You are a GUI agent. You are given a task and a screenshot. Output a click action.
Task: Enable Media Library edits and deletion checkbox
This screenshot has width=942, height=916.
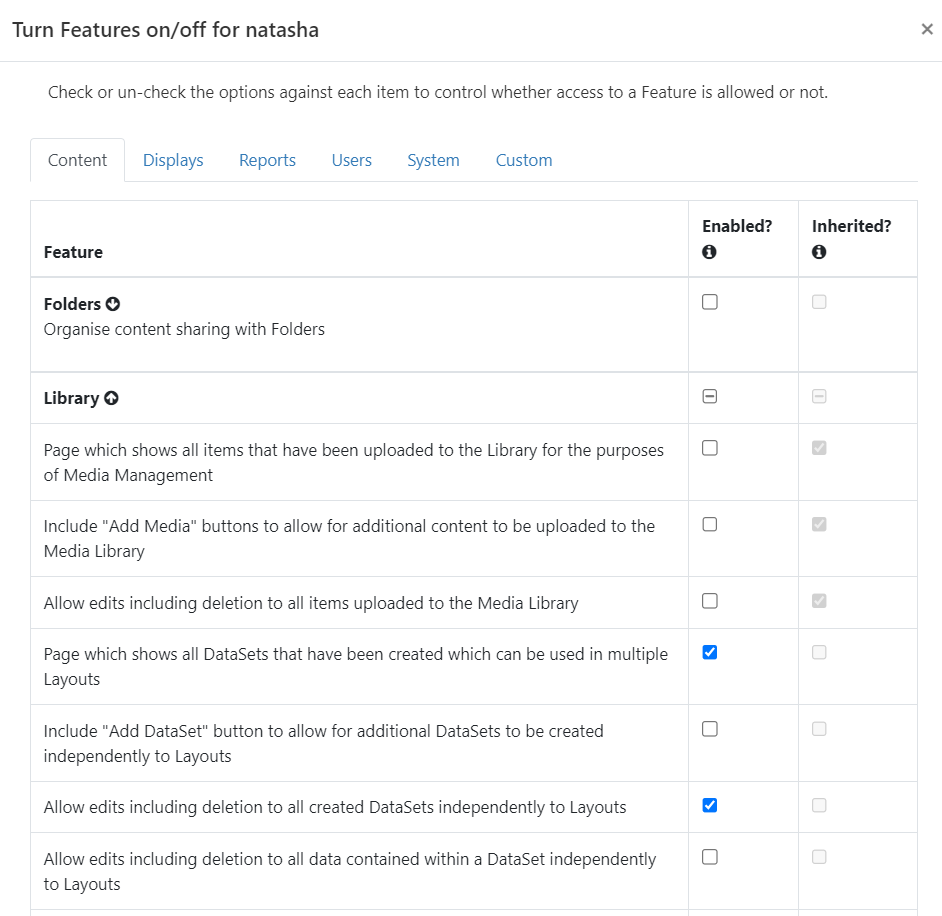[710, 601]
